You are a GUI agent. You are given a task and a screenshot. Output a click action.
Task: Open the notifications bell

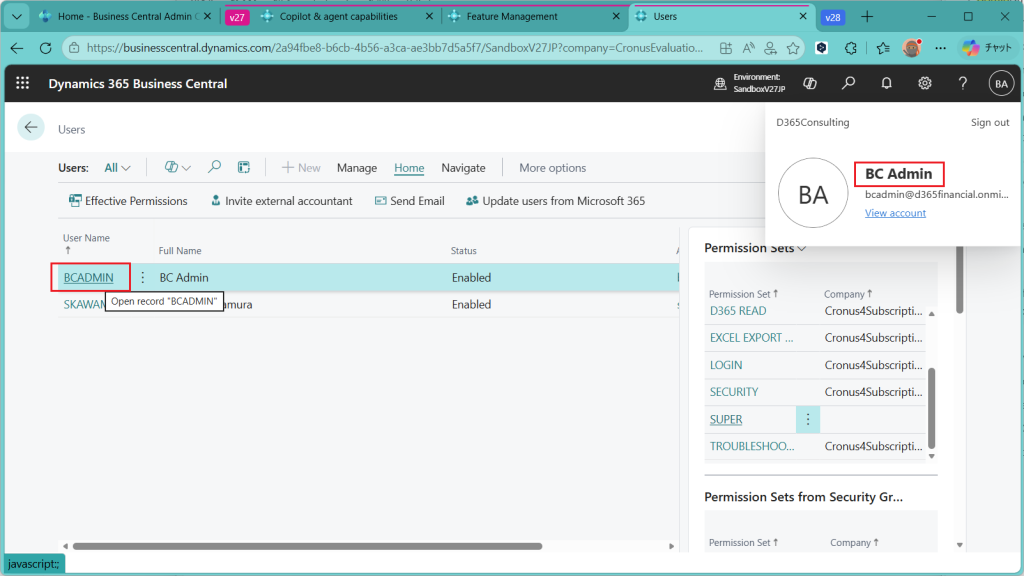coord(886,84)
